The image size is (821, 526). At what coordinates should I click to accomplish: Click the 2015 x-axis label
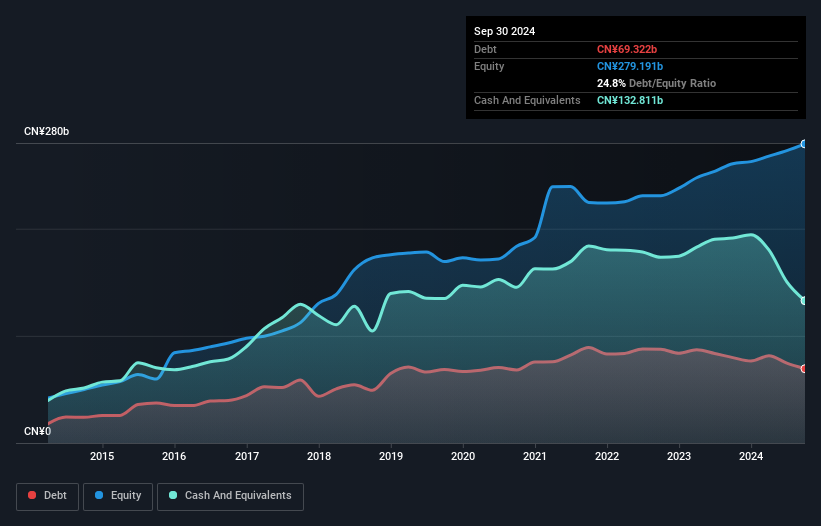coord(102,456)
